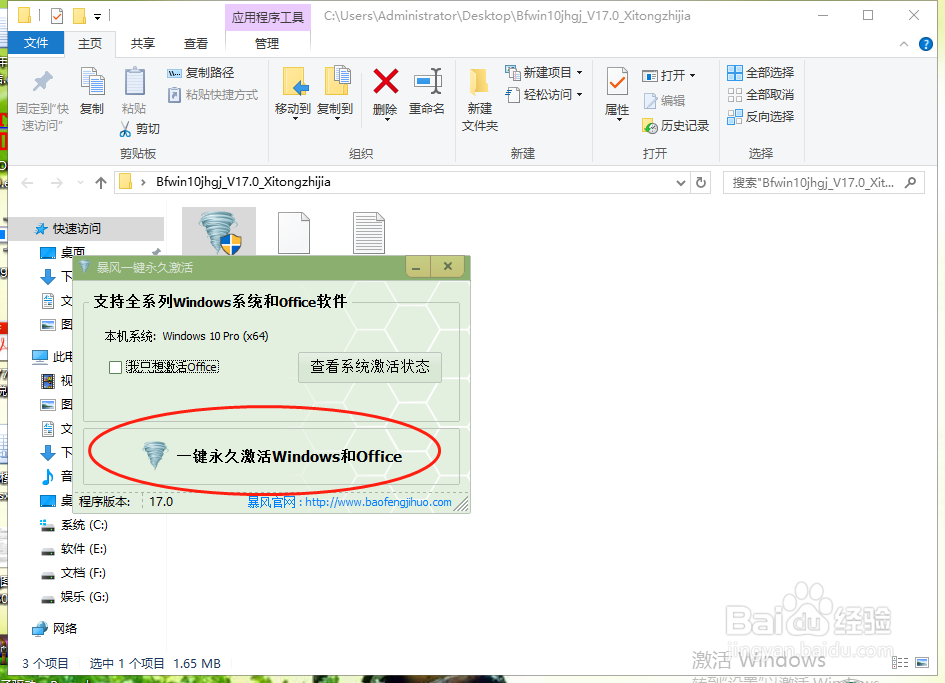The height and width of the screenshot is (683, 945).
Task: Open the recent locations dropdown arrow
Action: point(80,183)
